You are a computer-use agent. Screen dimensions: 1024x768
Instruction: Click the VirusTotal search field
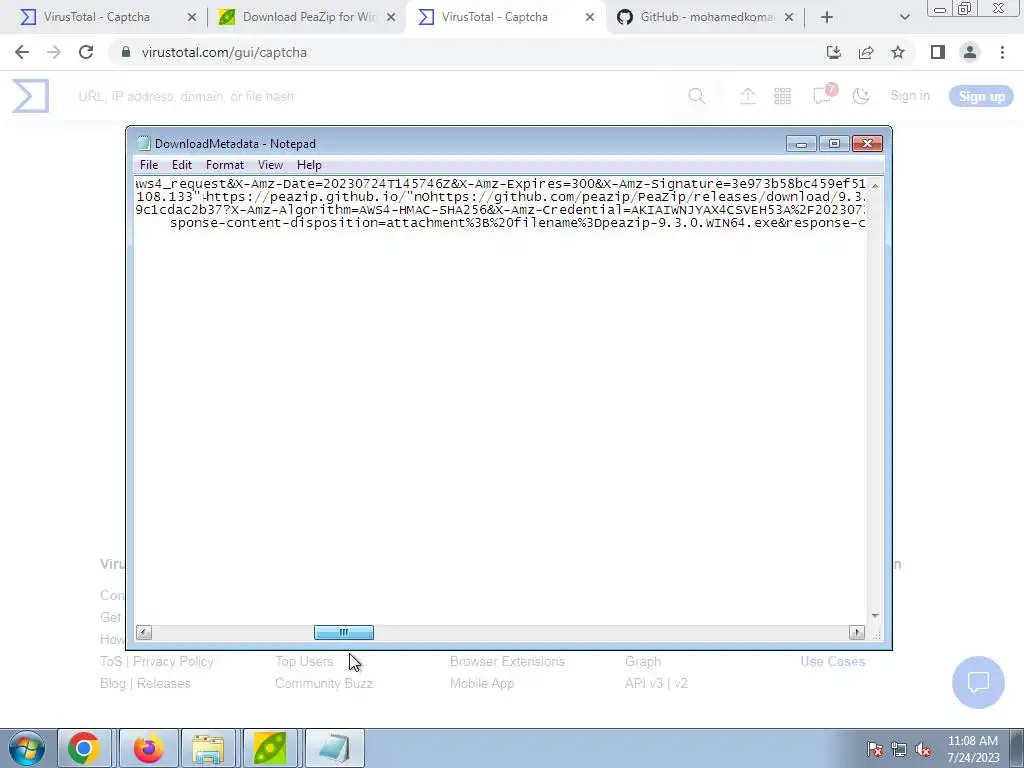pyautogui.click(x=372, y=97)
